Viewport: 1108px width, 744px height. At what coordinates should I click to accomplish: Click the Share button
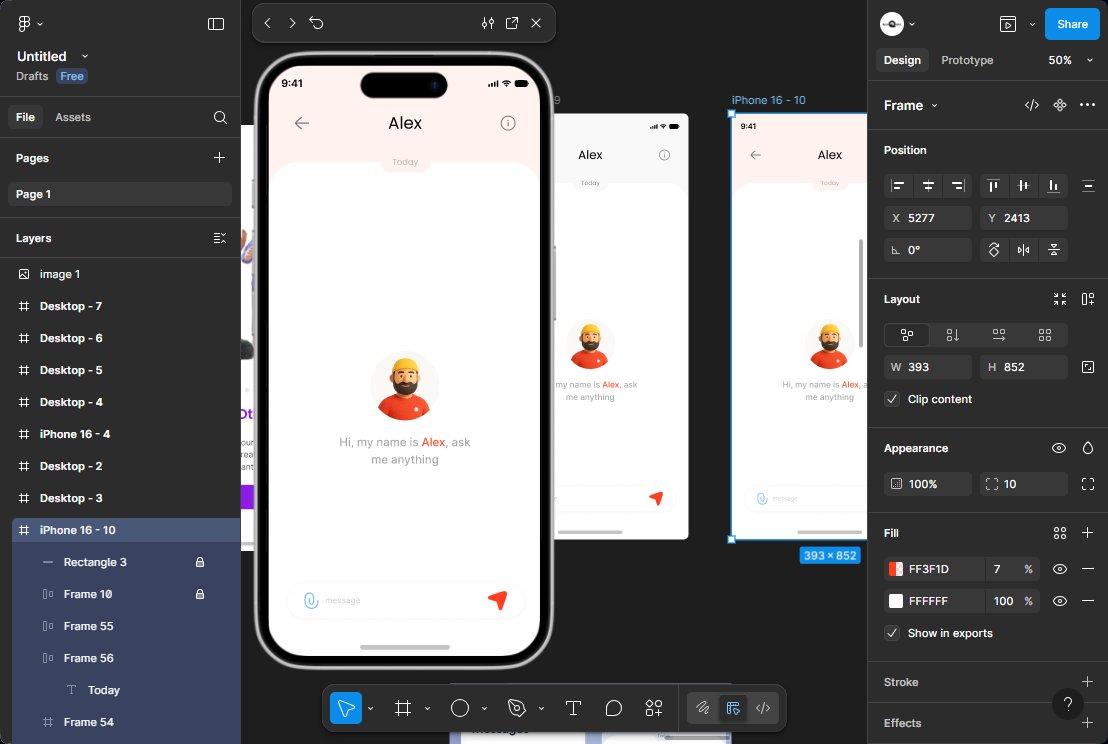(x=1072, y=24)
